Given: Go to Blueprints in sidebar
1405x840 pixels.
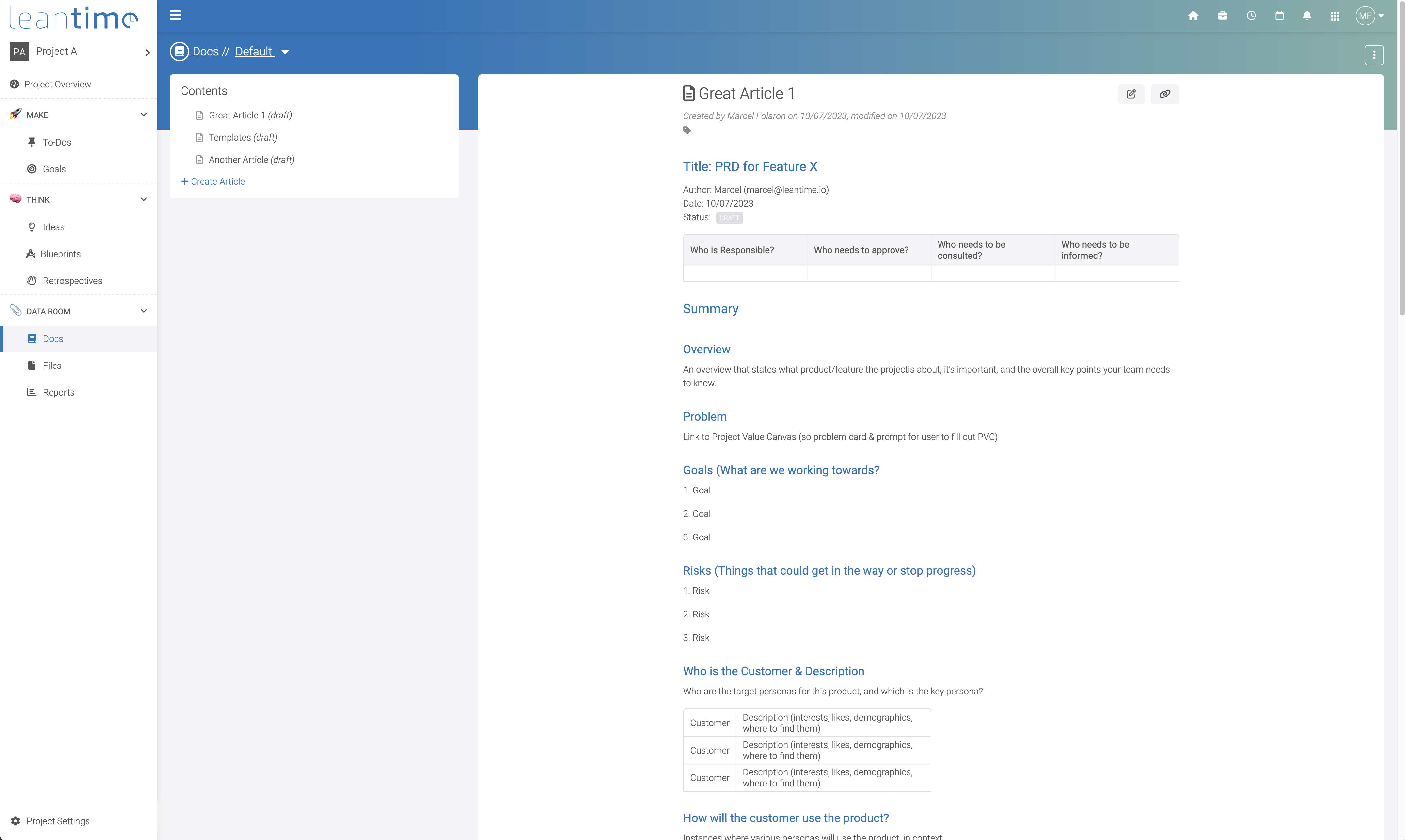Looking at the screenshot, I should point(61,254).
